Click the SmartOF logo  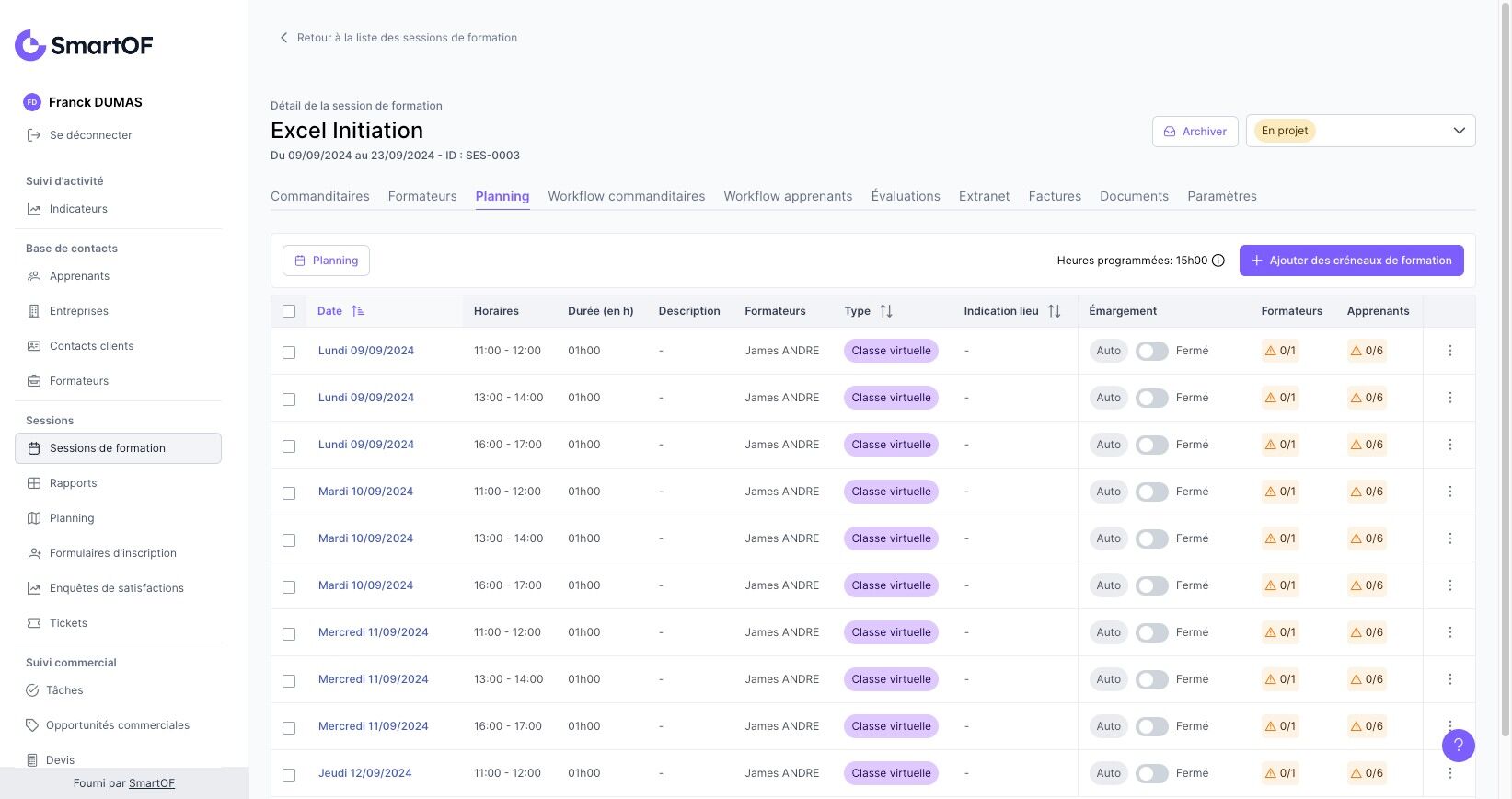pos(84,45)
